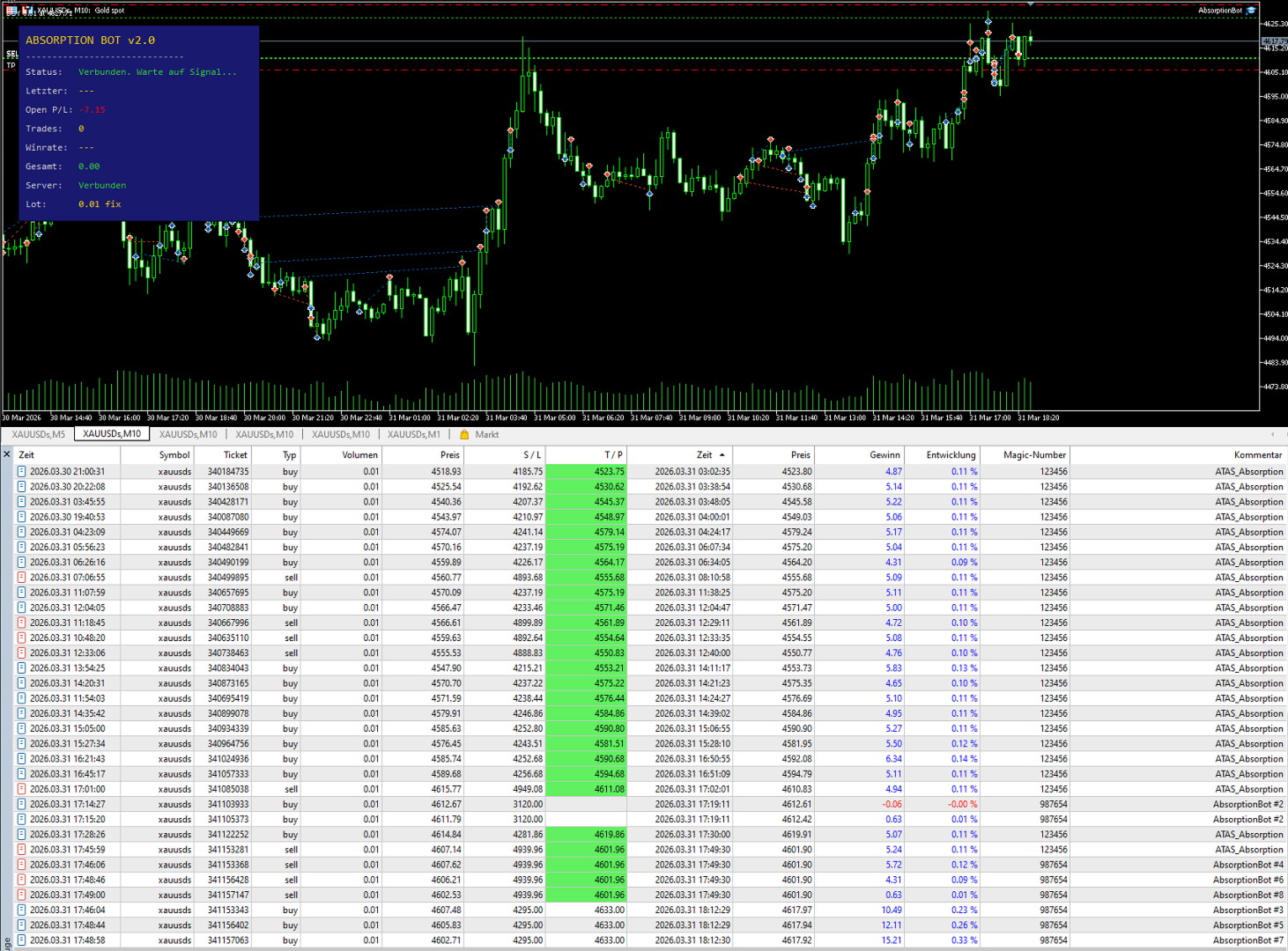
Task: Click the Gewinn value -0.06
Action: coord(892,804)
